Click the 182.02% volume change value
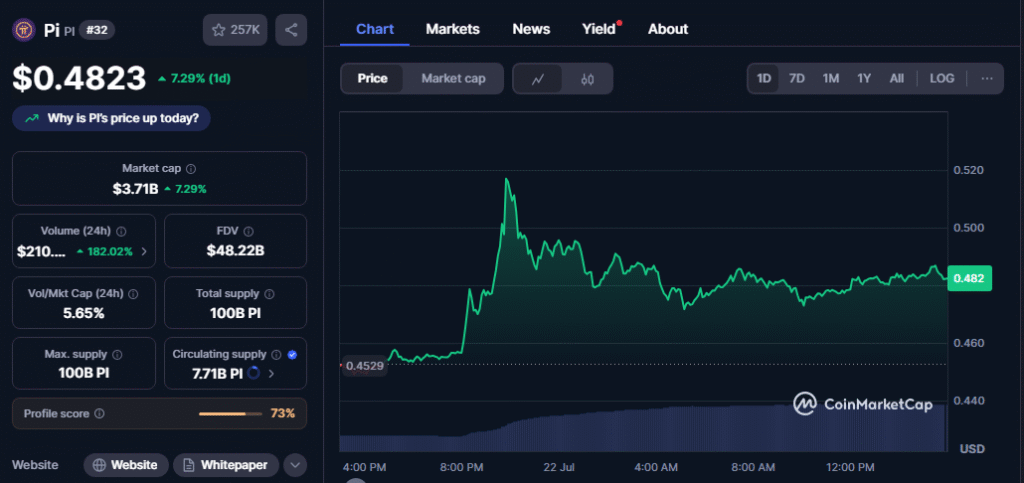Viewport: 1024px width, 483px height. 104,251
